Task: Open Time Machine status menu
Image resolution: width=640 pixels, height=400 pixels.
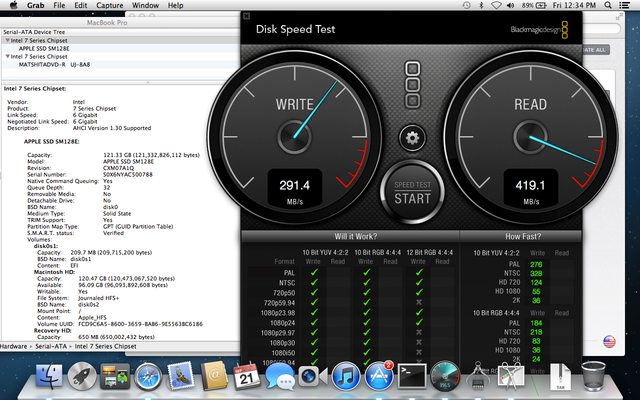Action: (x=467, y=5)
